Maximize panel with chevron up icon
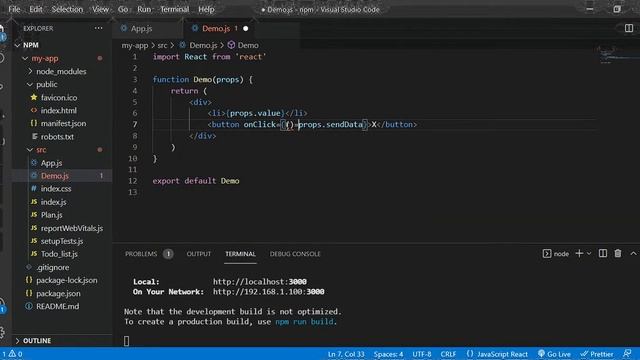 pyautogui.click(x=633, y=253)
